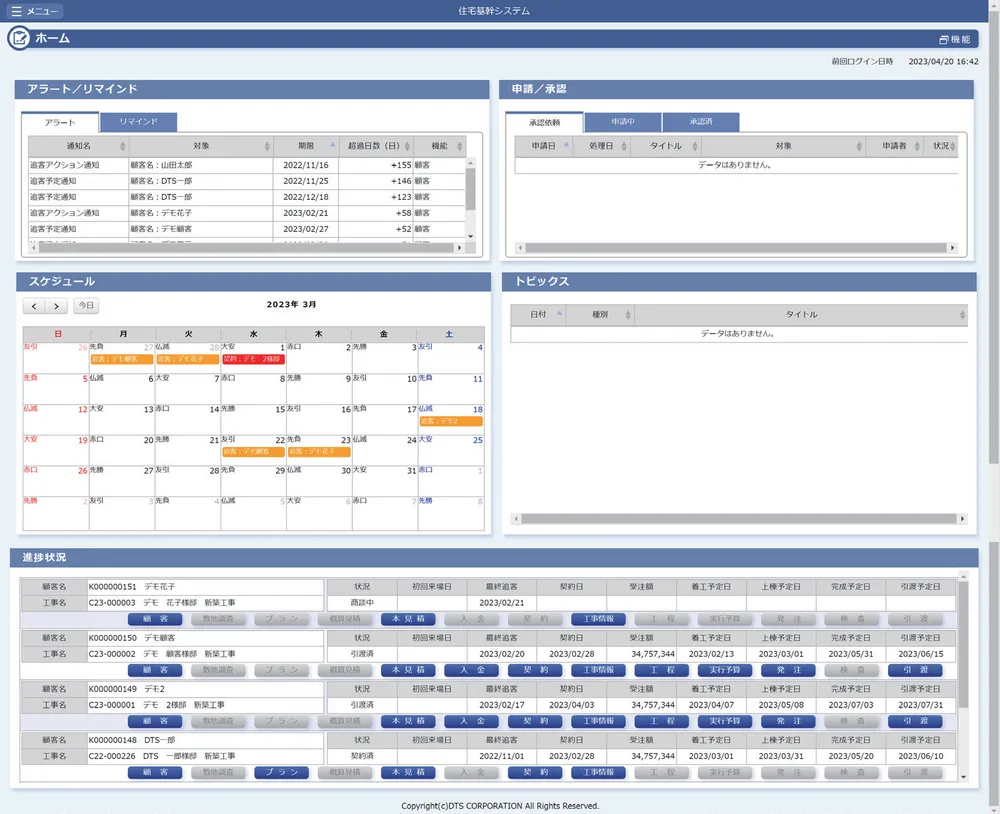Sort topics by 日付 arrow

[559, 313]
